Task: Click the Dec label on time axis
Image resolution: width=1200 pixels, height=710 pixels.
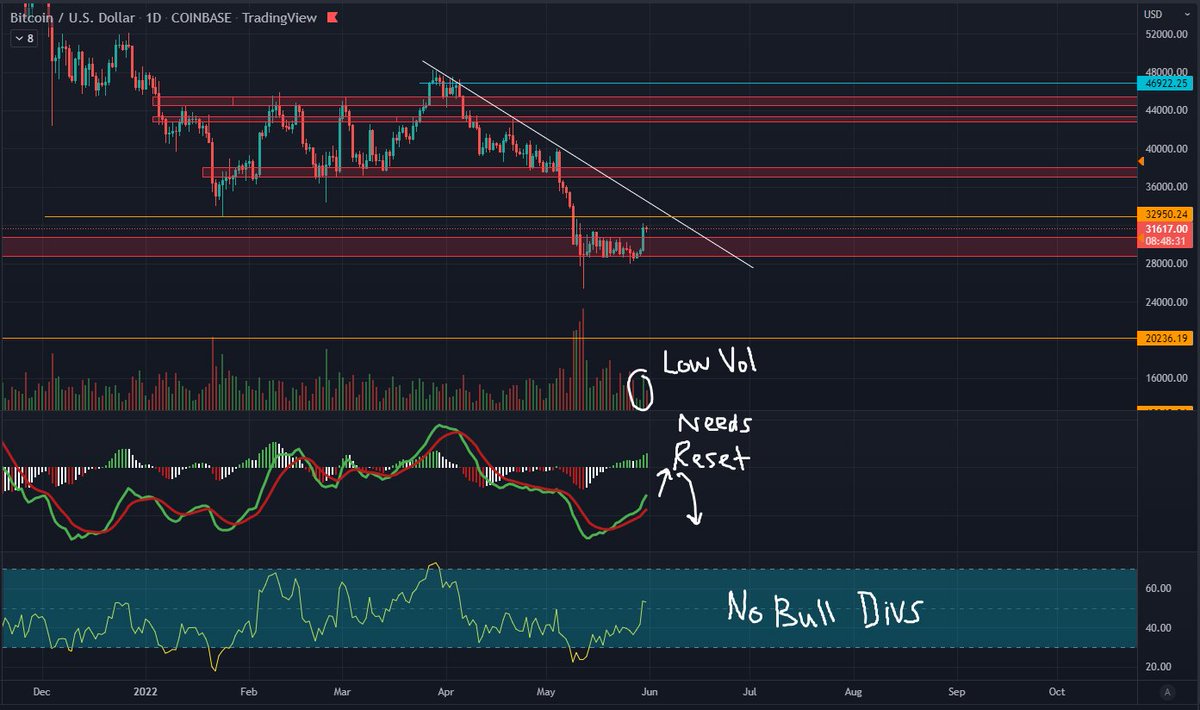Action: click(40, 691)
